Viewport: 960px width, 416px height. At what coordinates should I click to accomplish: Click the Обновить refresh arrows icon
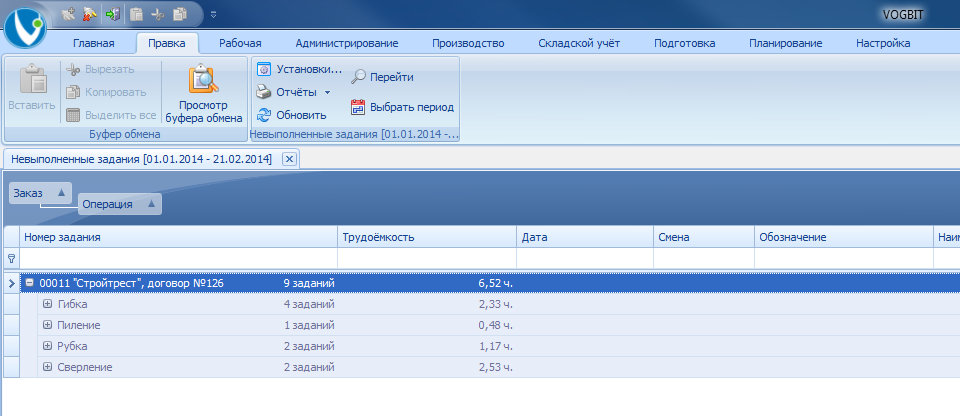(263, 115)
